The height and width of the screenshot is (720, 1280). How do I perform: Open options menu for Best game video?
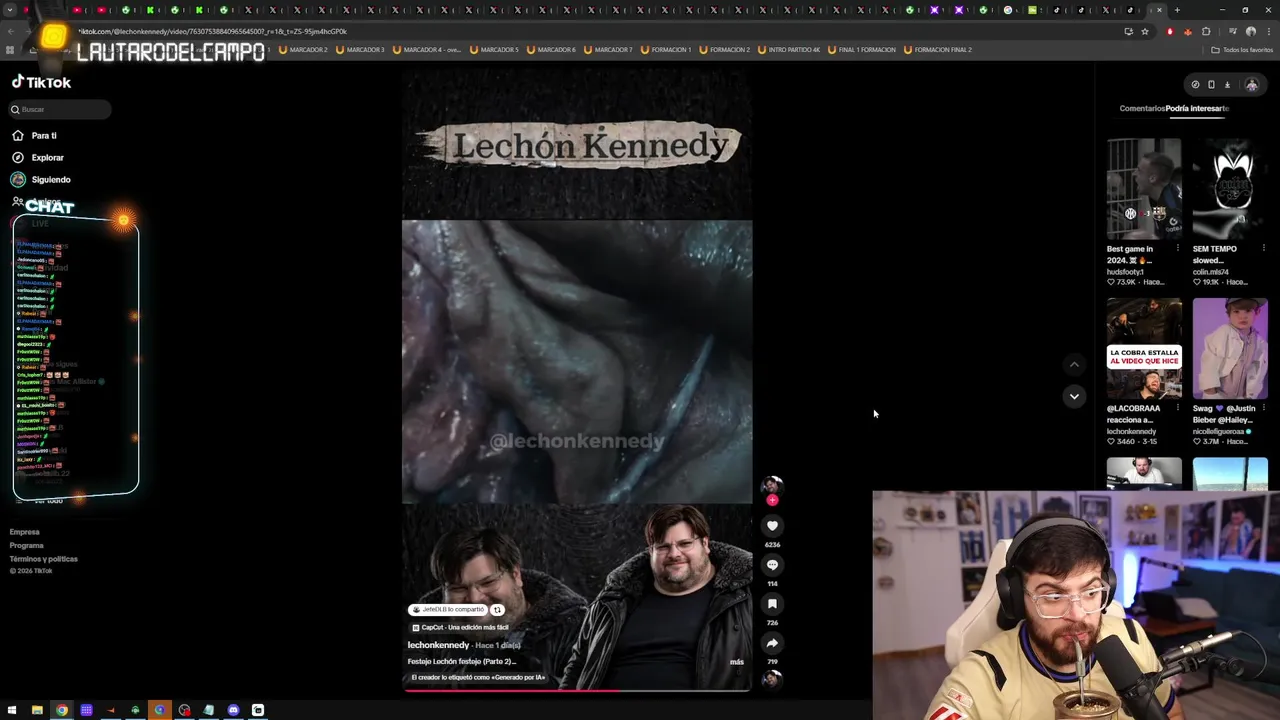[x=1177, y=249]
